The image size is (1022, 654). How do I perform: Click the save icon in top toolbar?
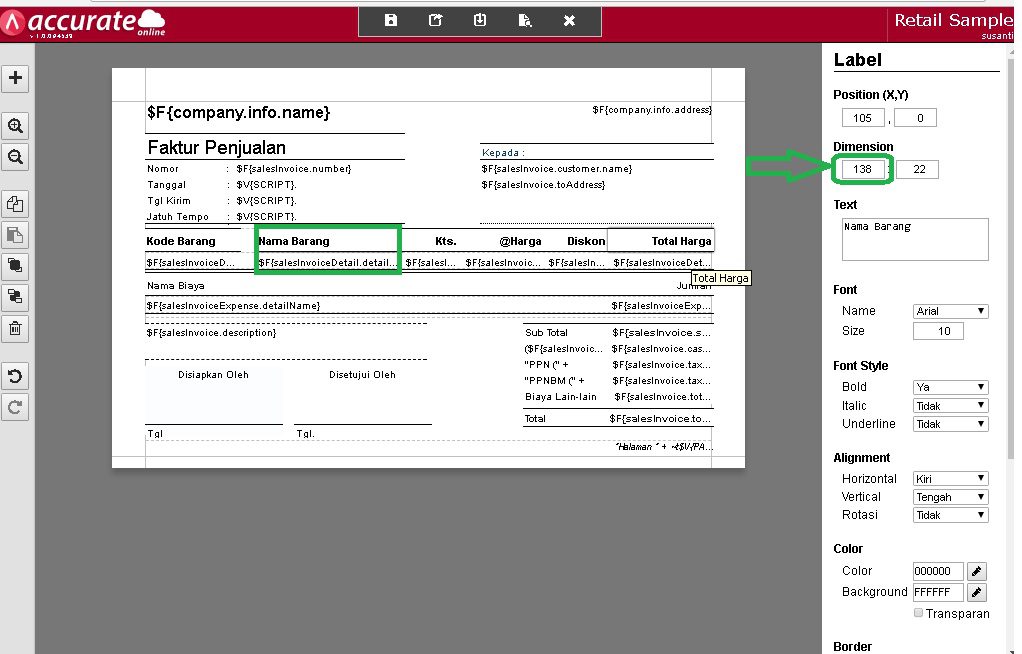point(391,21)
